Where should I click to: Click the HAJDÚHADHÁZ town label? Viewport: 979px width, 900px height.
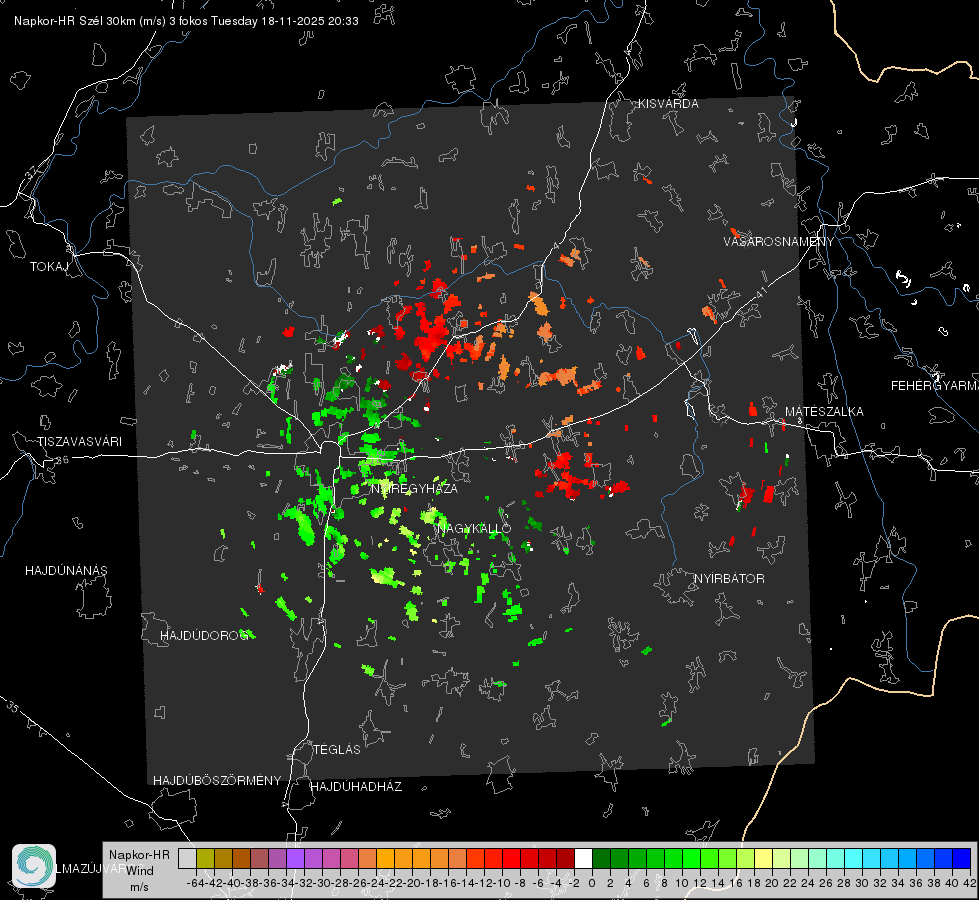(x=356, y=786)
